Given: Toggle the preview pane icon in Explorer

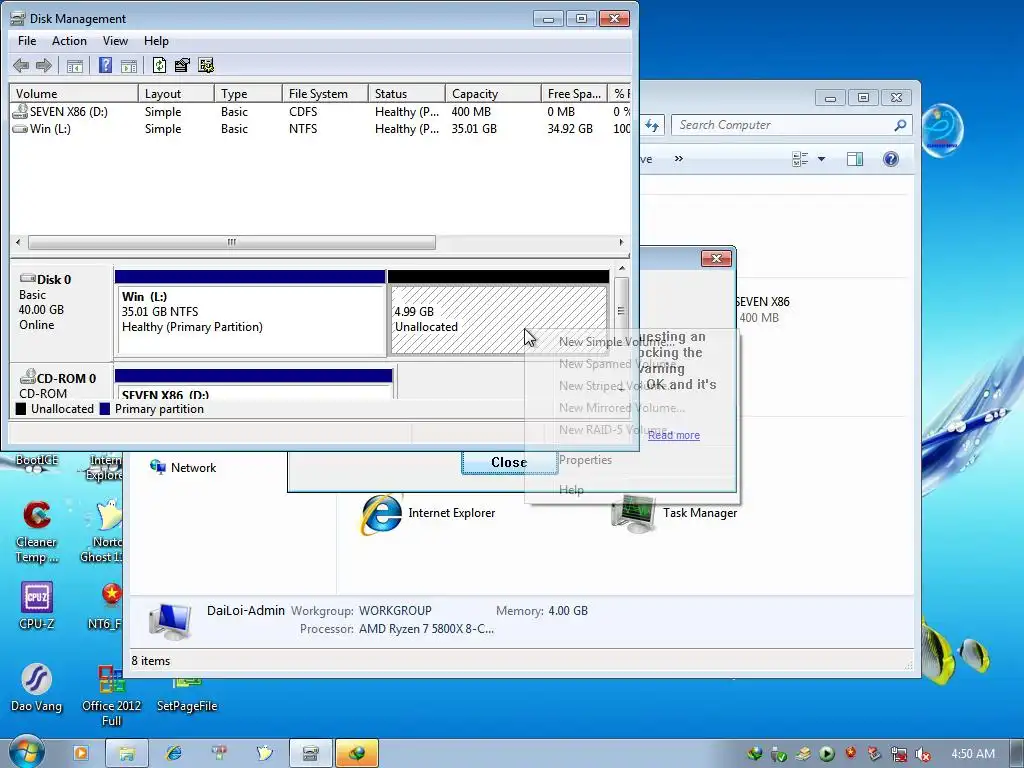Looking at the screenshot, I should pos(855,159).
